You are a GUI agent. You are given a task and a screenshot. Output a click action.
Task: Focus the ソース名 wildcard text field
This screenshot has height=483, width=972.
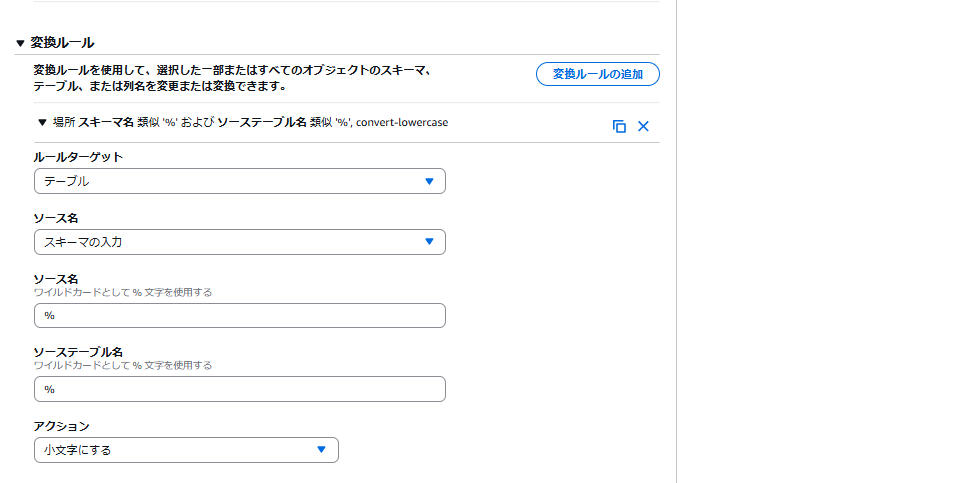tap(239, 316)
